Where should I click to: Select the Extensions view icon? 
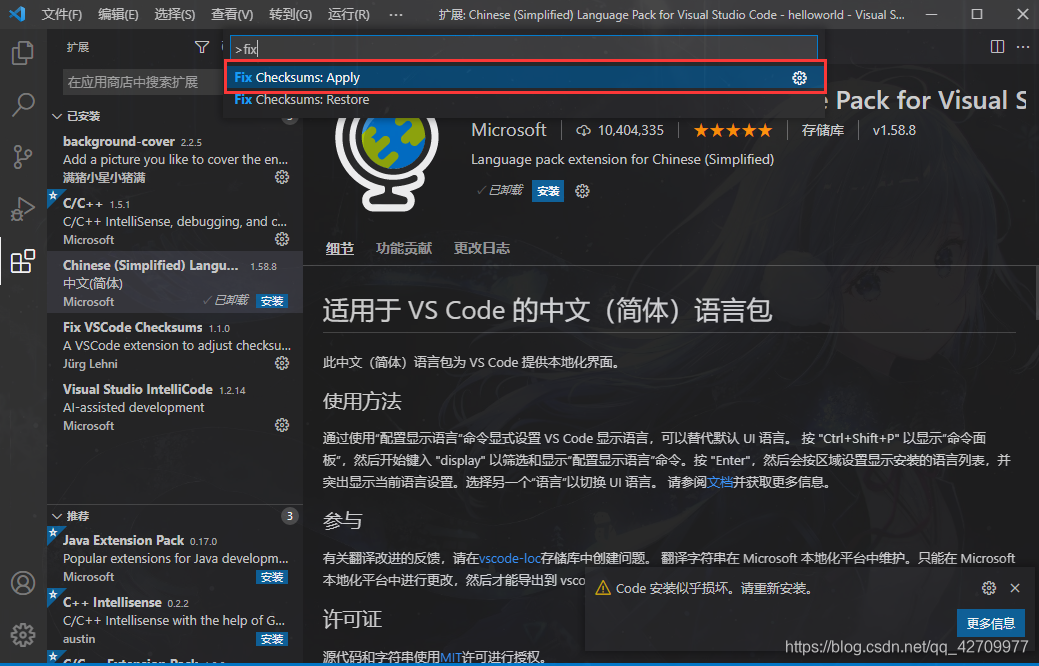tap(23, 261)
